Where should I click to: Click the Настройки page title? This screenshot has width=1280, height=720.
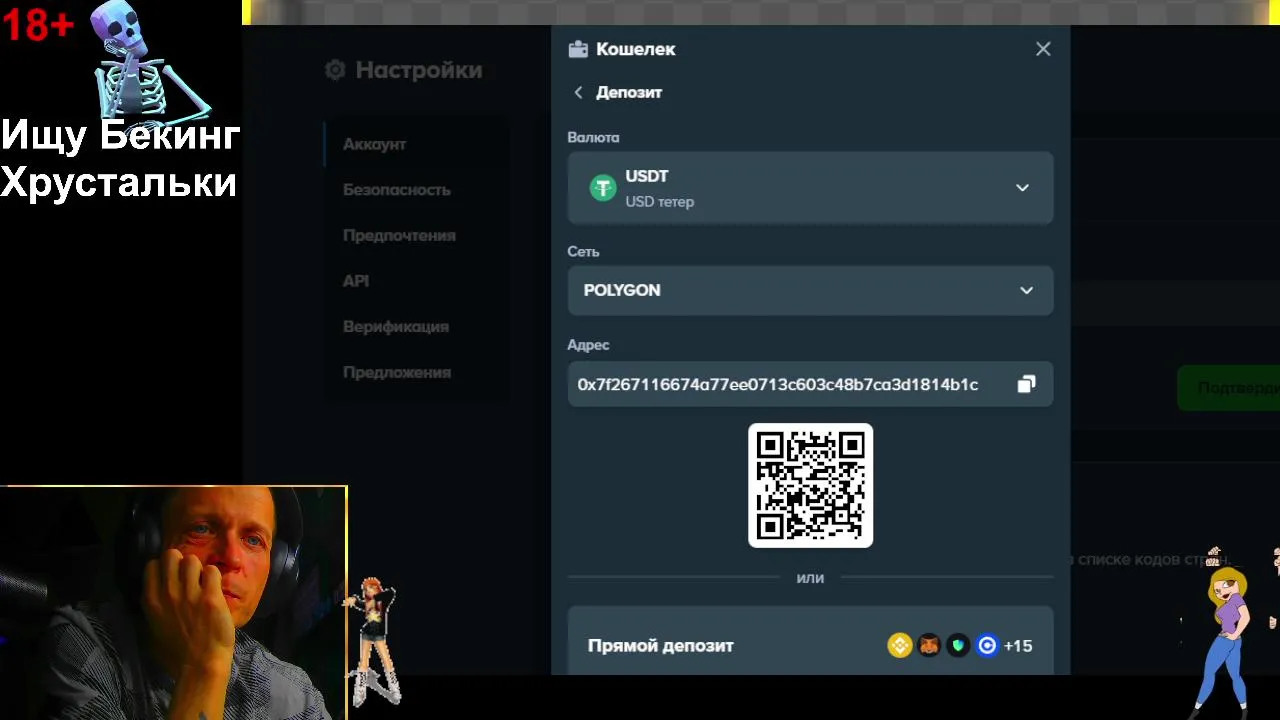[419, 70]
